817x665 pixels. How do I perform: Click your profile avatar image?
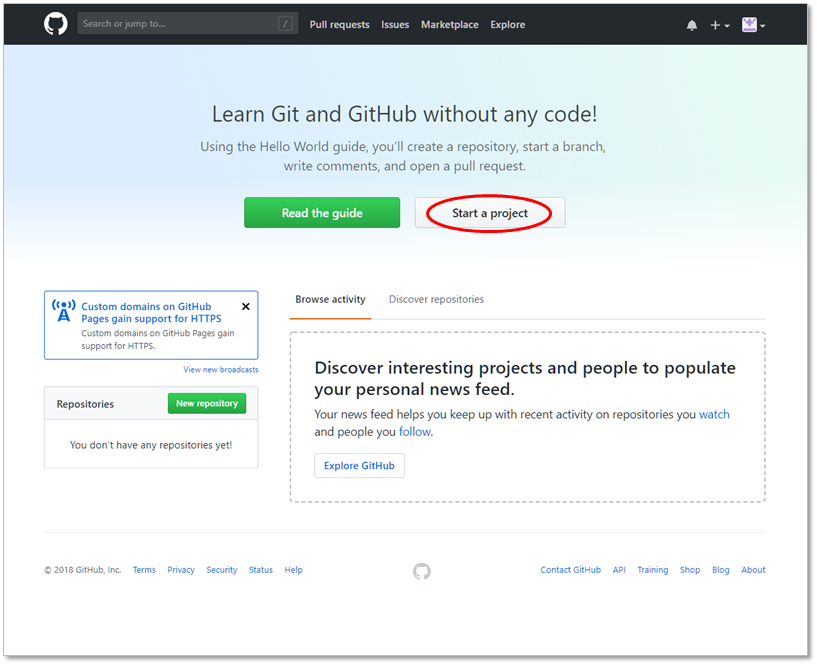click(748, 24)
